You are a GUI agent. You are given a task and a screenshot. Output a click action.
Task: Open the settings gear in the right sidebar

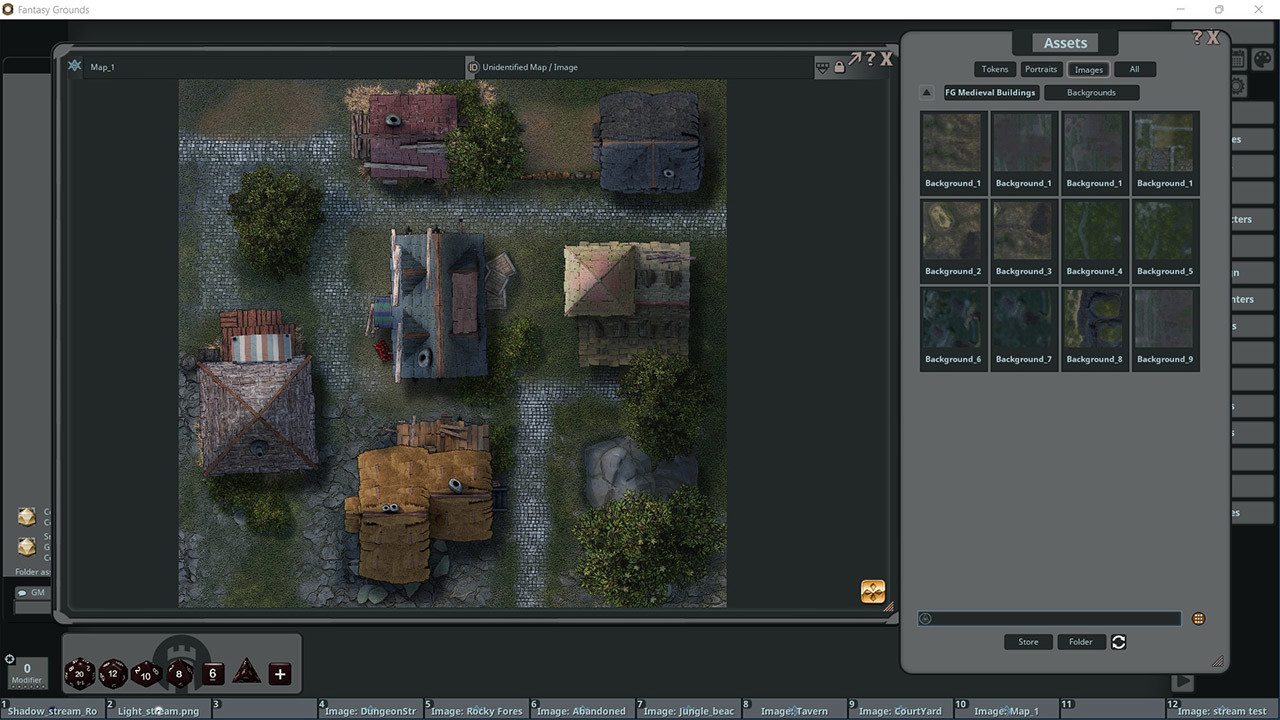pyautogui.click(x=1237, y=85)
